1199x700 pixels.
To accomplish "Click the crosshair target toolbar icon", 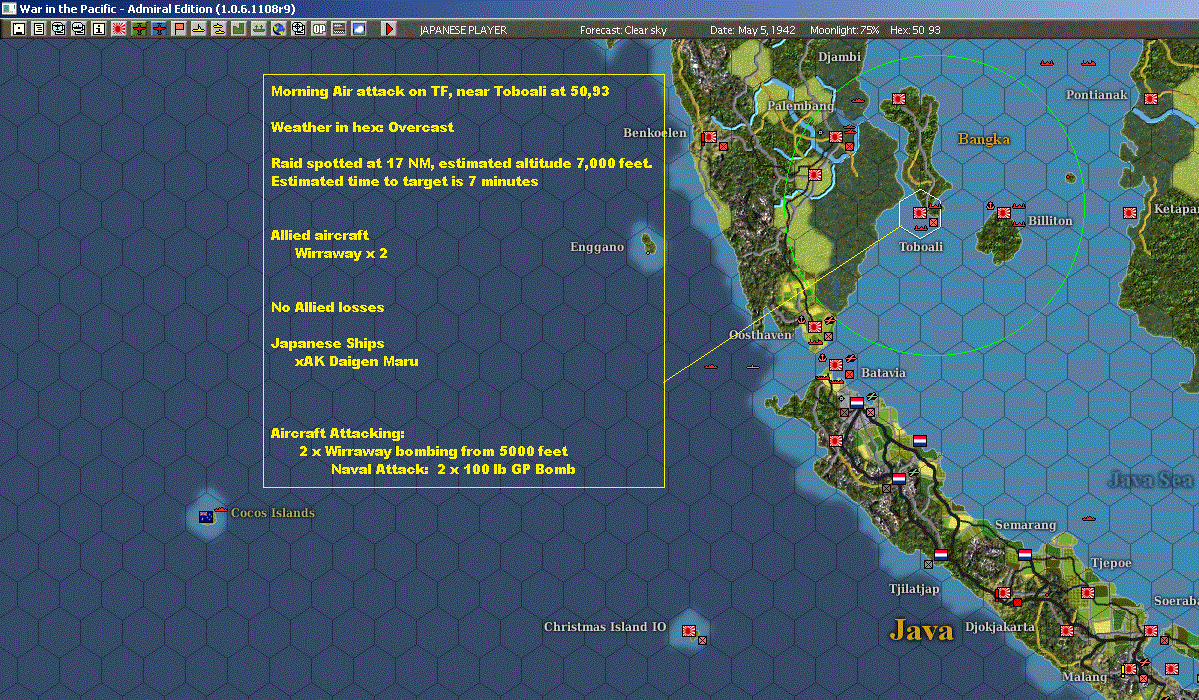I will (x=298, y=29).
